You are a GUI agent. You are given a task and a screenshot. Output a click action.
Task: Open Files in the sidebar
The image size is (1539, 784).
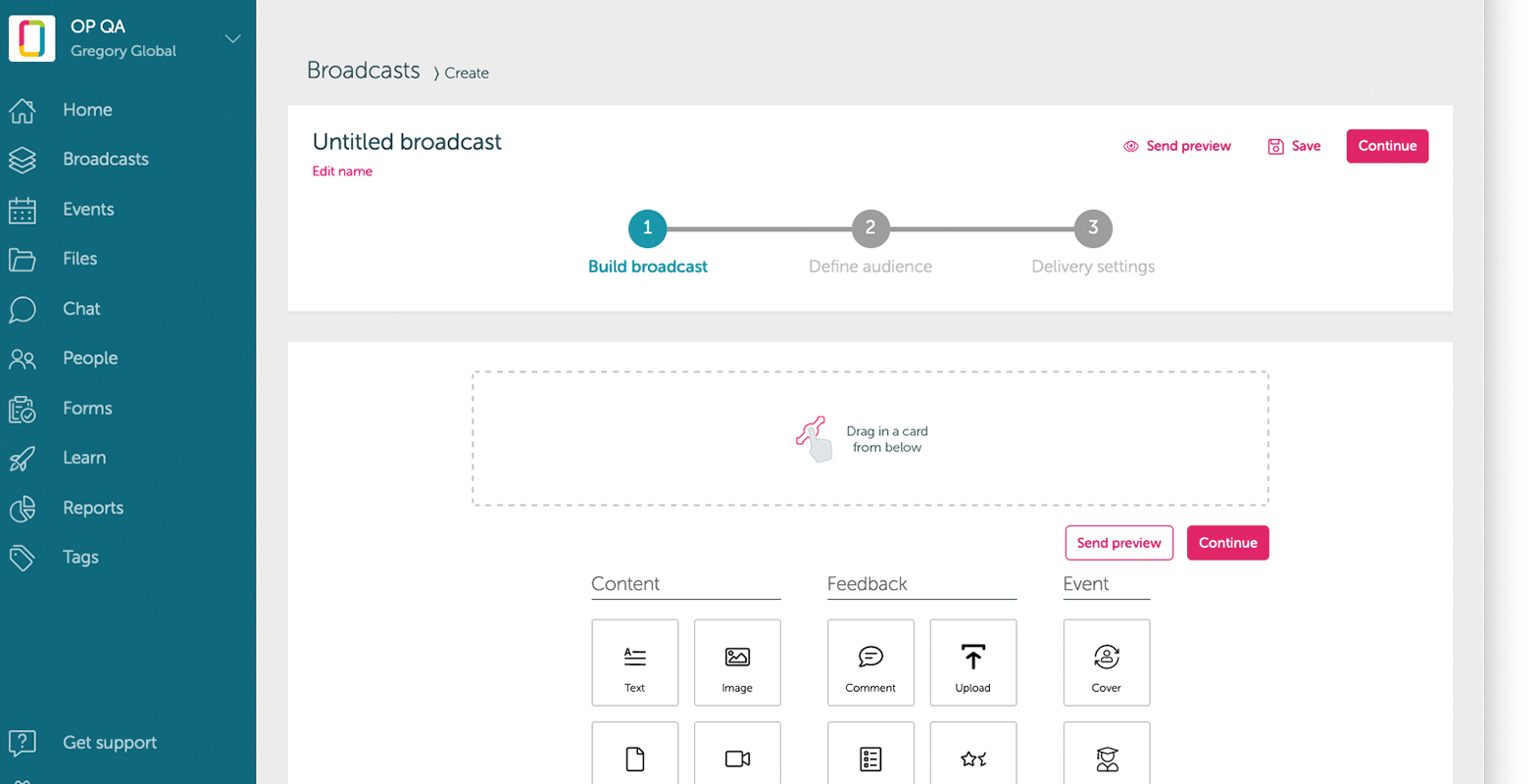pos(80,259)
